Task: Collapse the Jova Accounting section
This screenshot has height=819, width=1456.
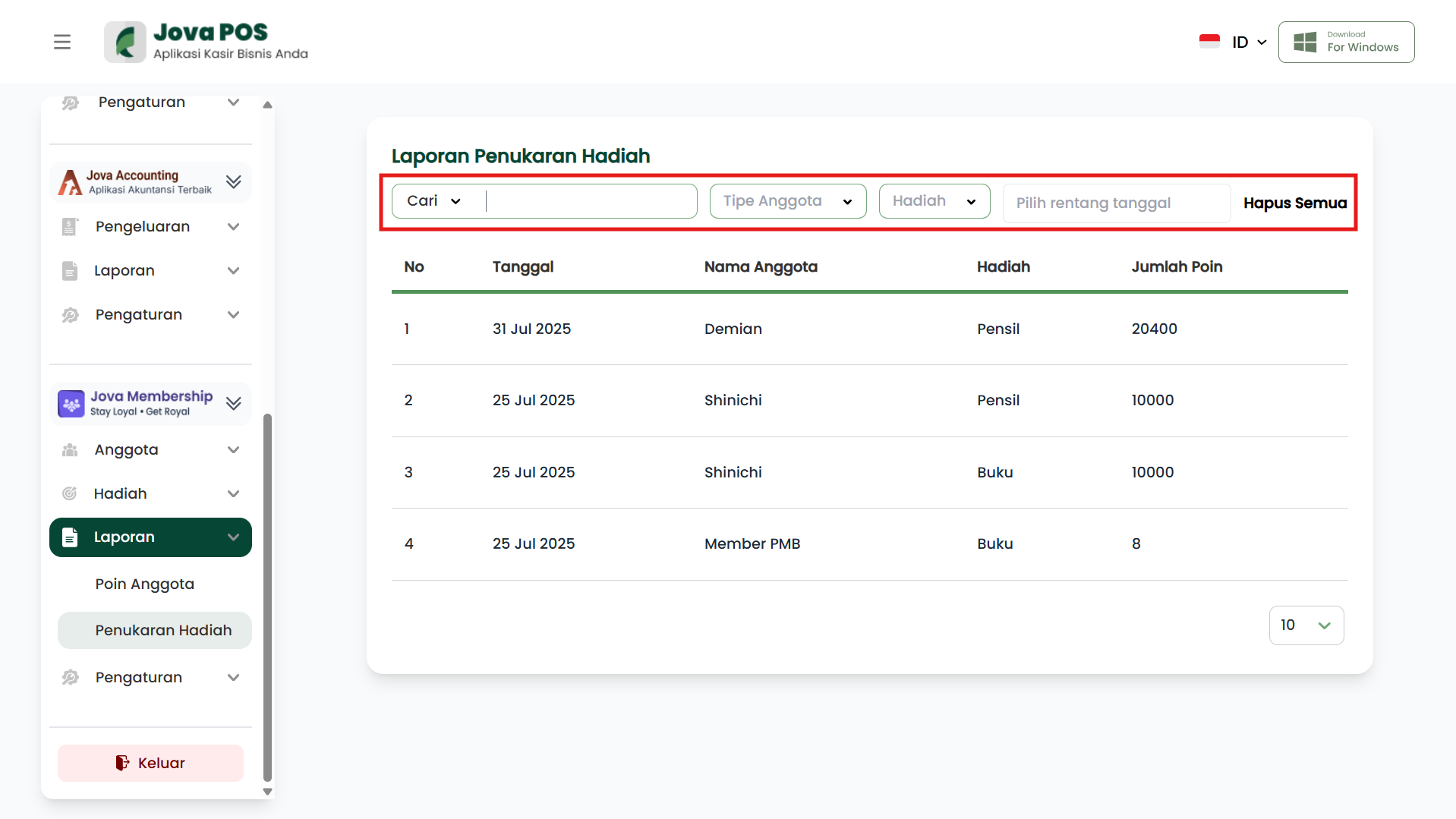Action: pos(234,182)
